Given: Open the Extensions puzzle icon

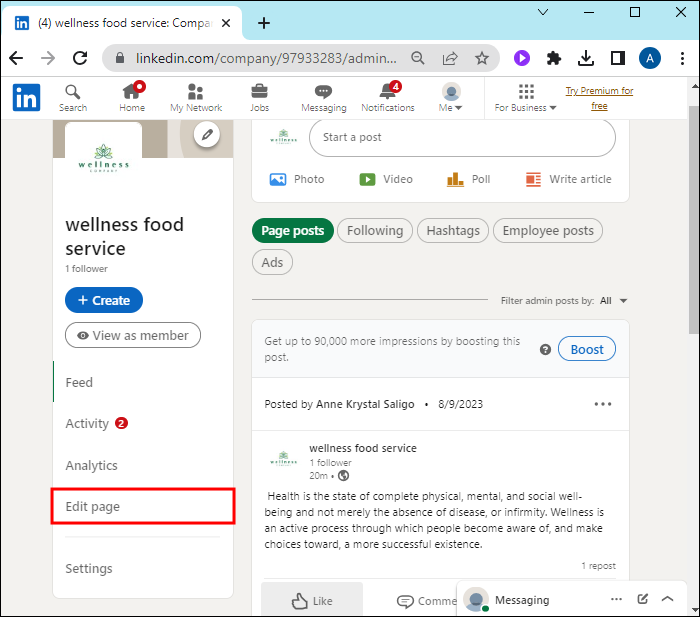Looking at the screenshot, I should [x=554, y=58].
